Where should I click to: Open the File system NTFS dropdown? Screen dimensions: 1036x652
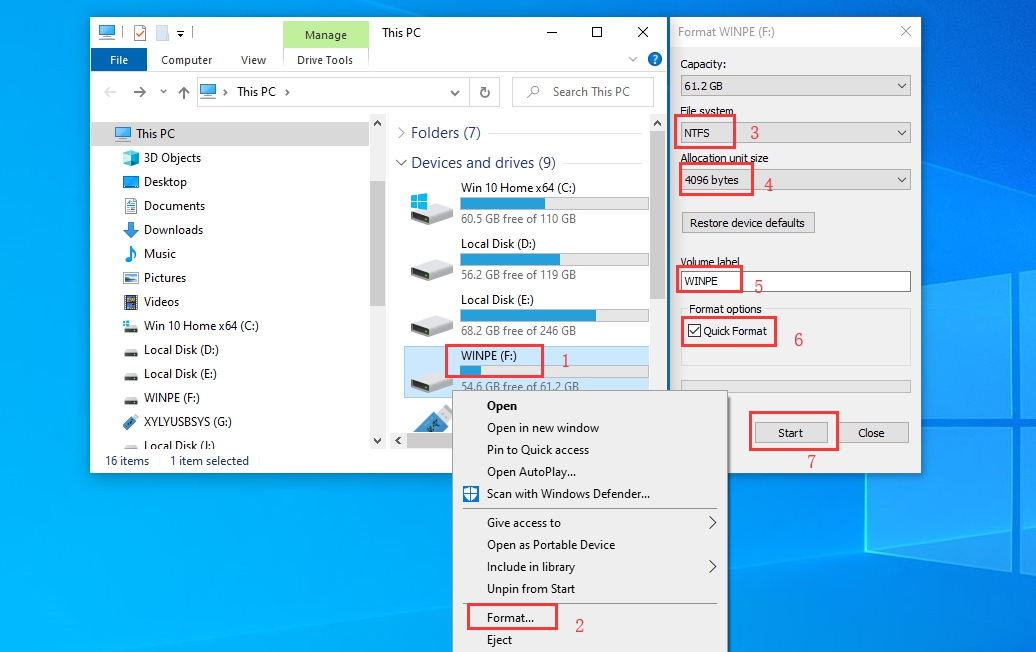coord(796,133)
